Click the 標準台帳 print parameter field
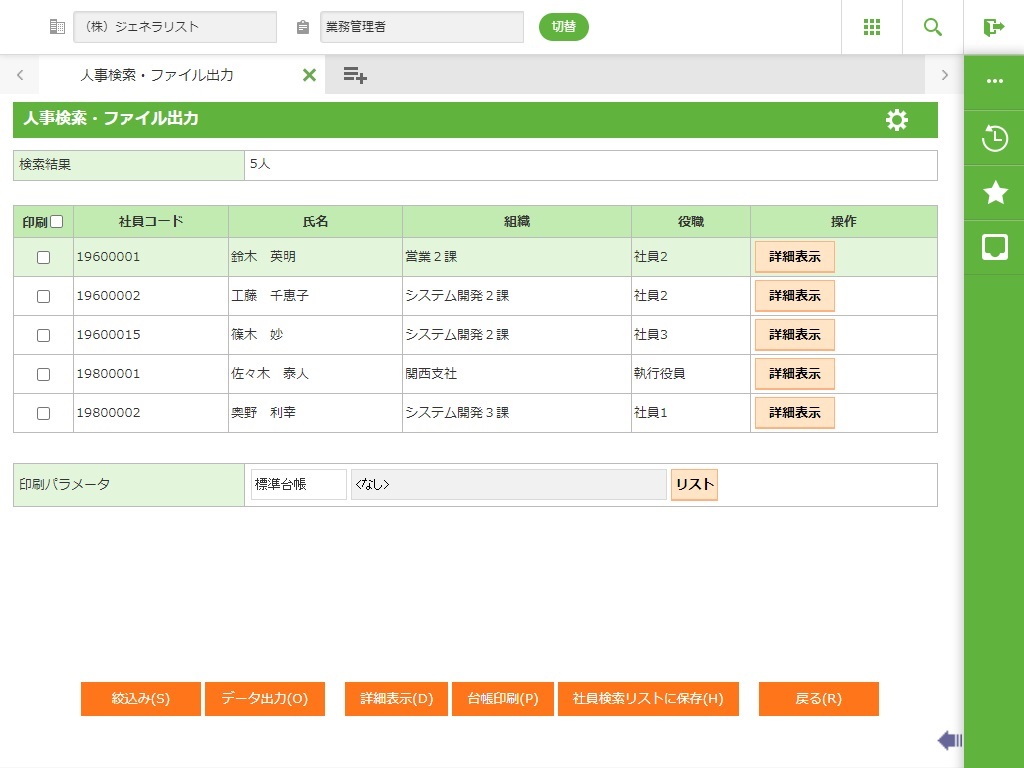Image resolution: width=1024 pixels, height=768 pixels. tap(298, 485)
